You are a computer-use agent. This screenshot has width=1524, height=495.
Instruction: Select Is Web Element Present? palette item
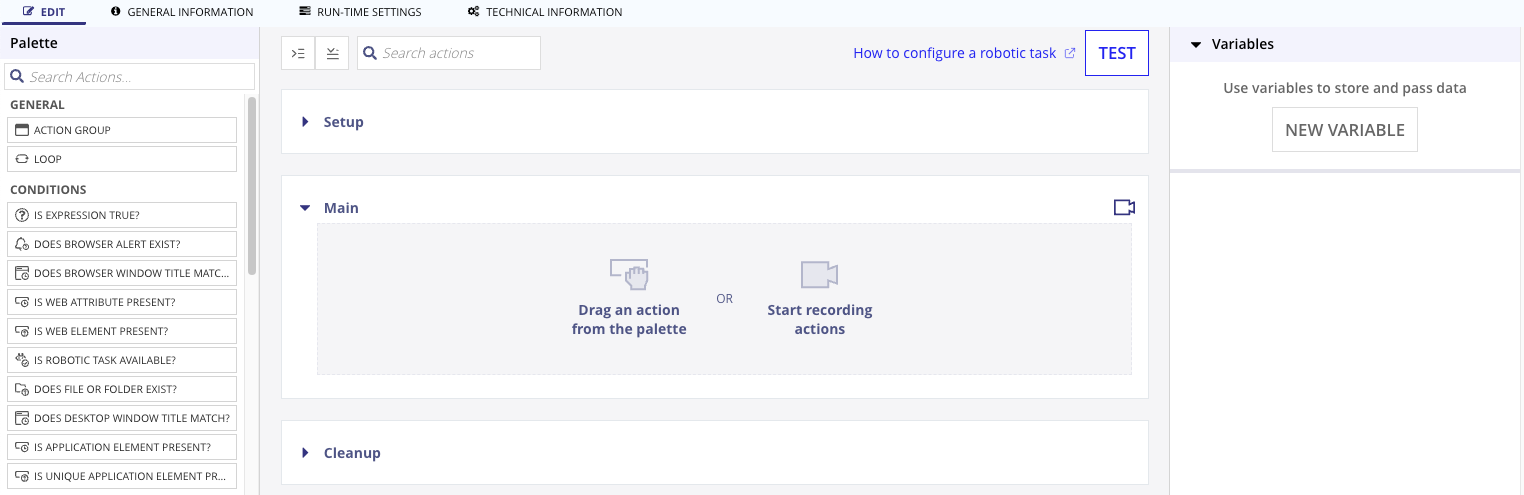pyautogui.click(x=121, y=331)
